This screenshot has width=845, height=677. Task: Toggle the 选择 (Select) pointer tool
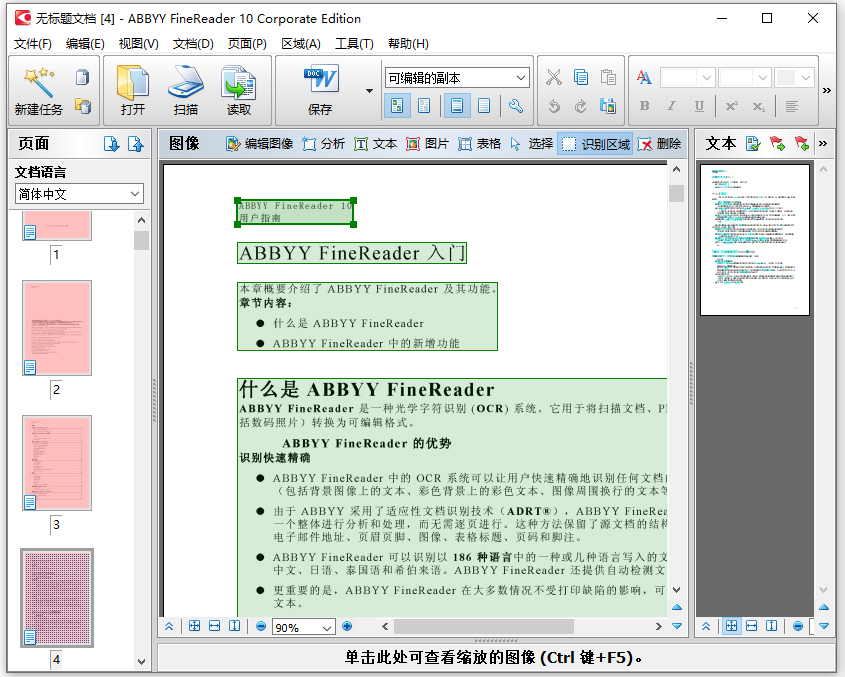point(531,144)
